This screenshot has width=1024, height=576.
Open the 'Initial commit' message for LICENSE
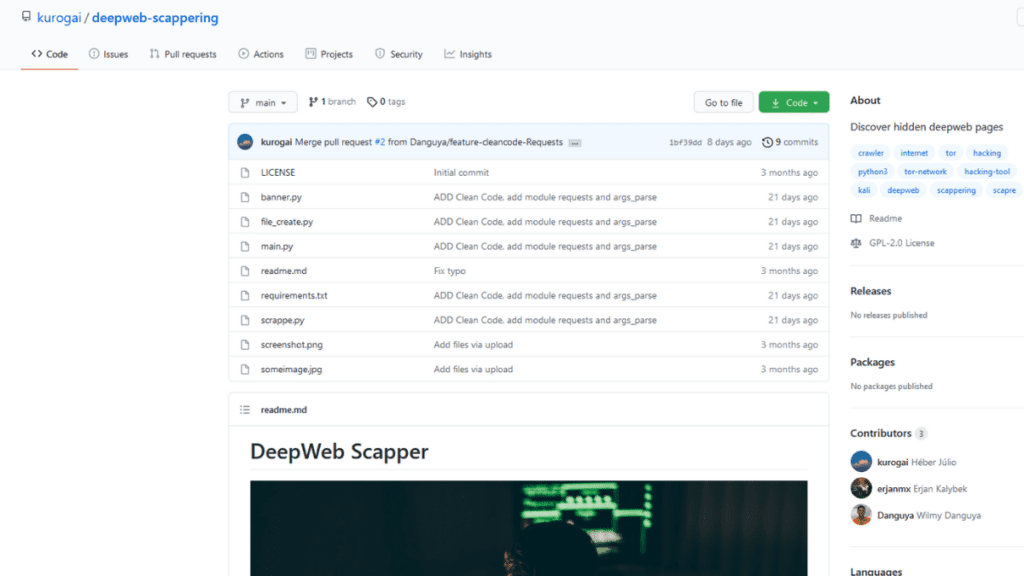click(461, 172)
